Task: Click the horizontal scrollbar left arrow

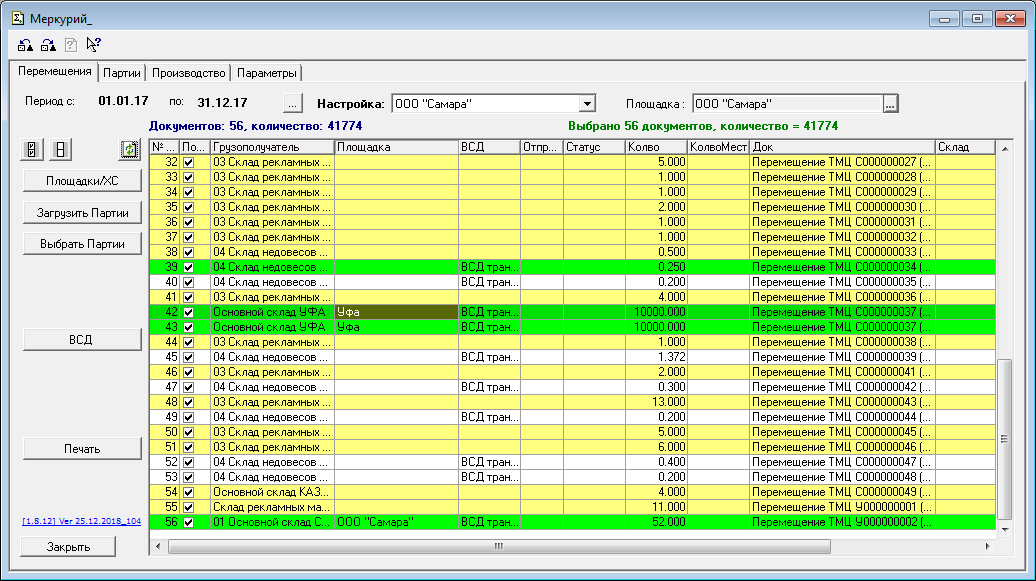Action: click(158, 547)
